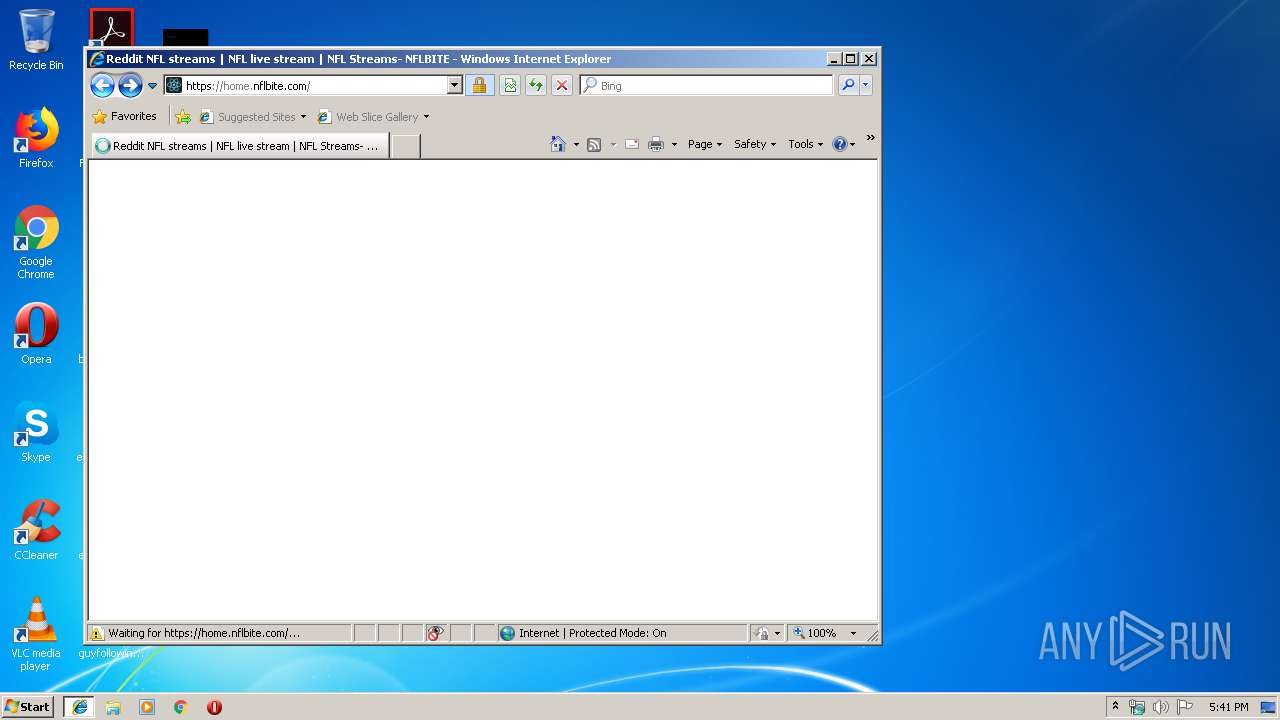Viewport: 1280px width, 720px height.
Task: Click the popup blocker status icon
Action: coord(436,633)
